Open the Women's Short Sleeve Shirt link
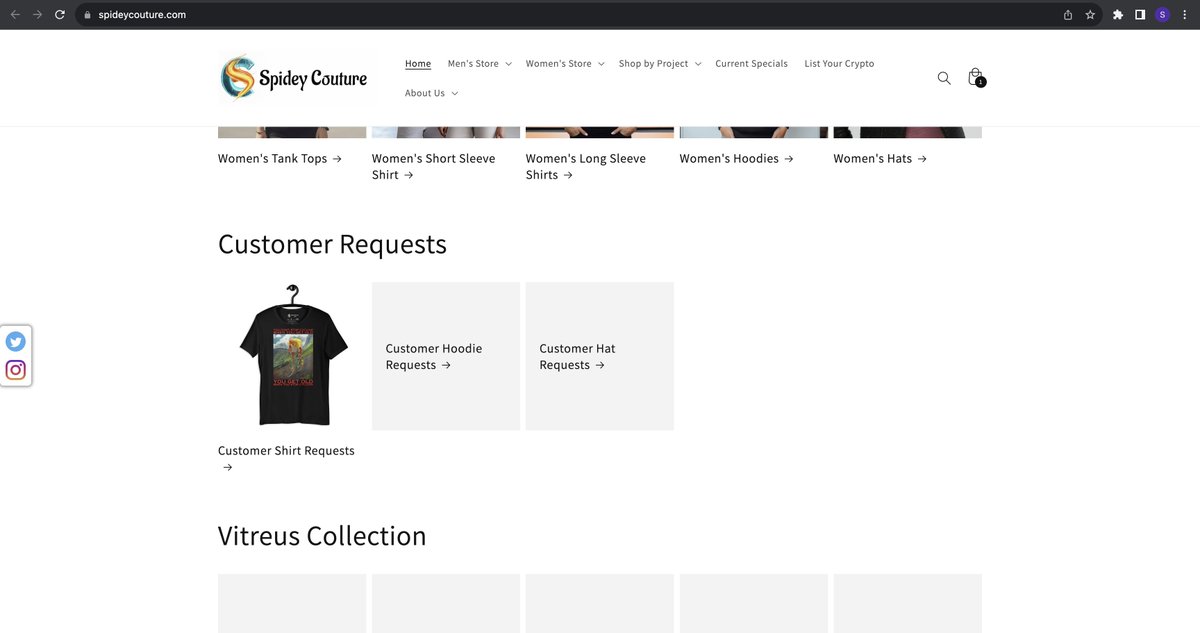Viewport: 1200px width, 633px height. click(433, 166)
